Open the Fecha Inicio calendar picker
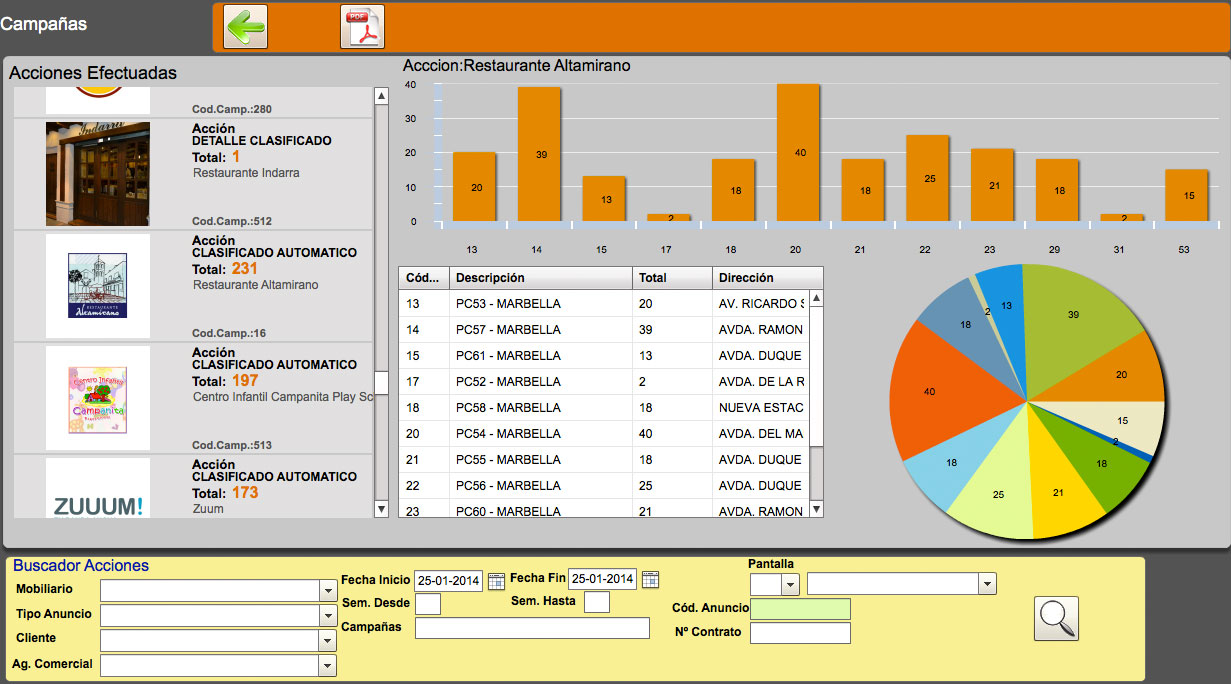The width and height of the screenshot is (1231, 684). 496,580
